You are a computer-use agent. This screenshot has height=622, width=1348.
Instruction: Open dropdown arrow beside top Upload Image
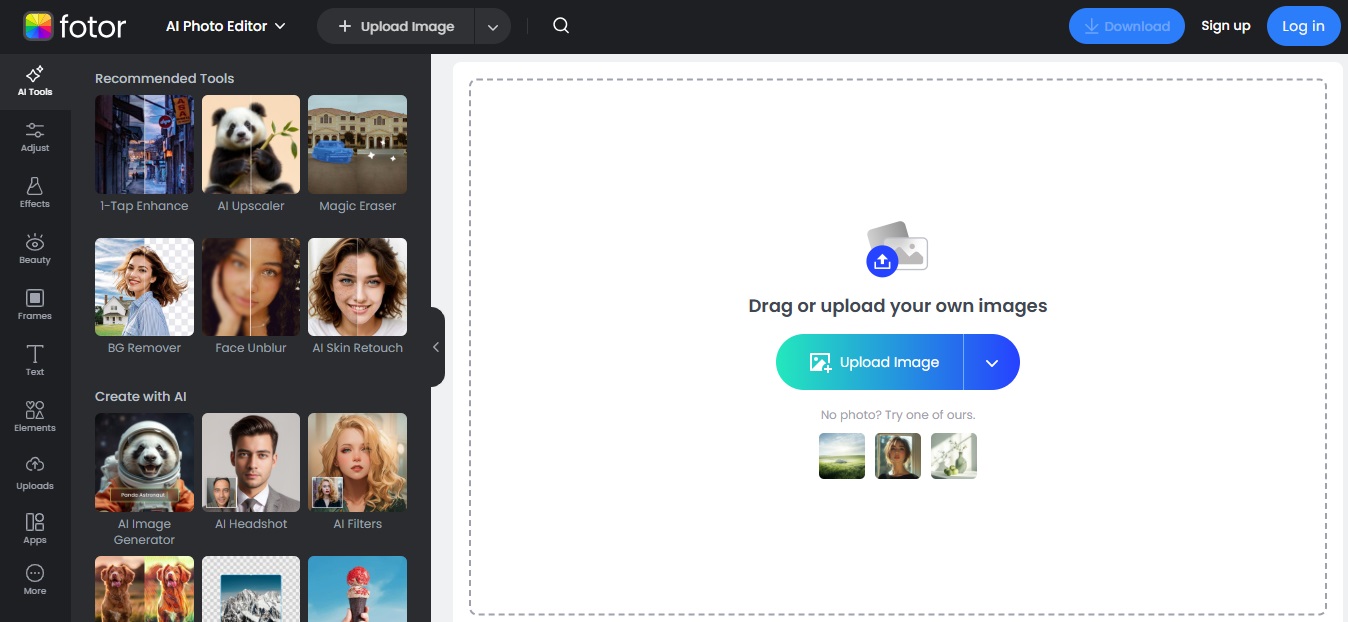pyautogui.click(x=493, y=27)
